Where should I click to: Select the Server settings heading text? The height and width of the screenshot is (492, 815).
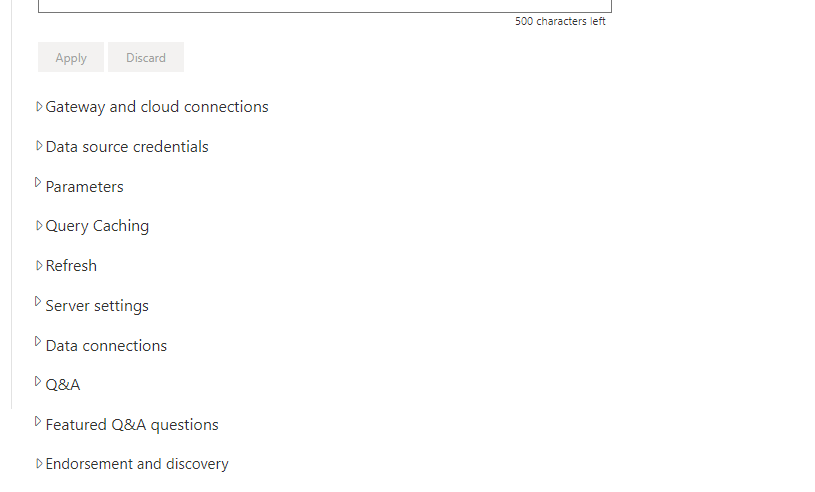point(97,305)
